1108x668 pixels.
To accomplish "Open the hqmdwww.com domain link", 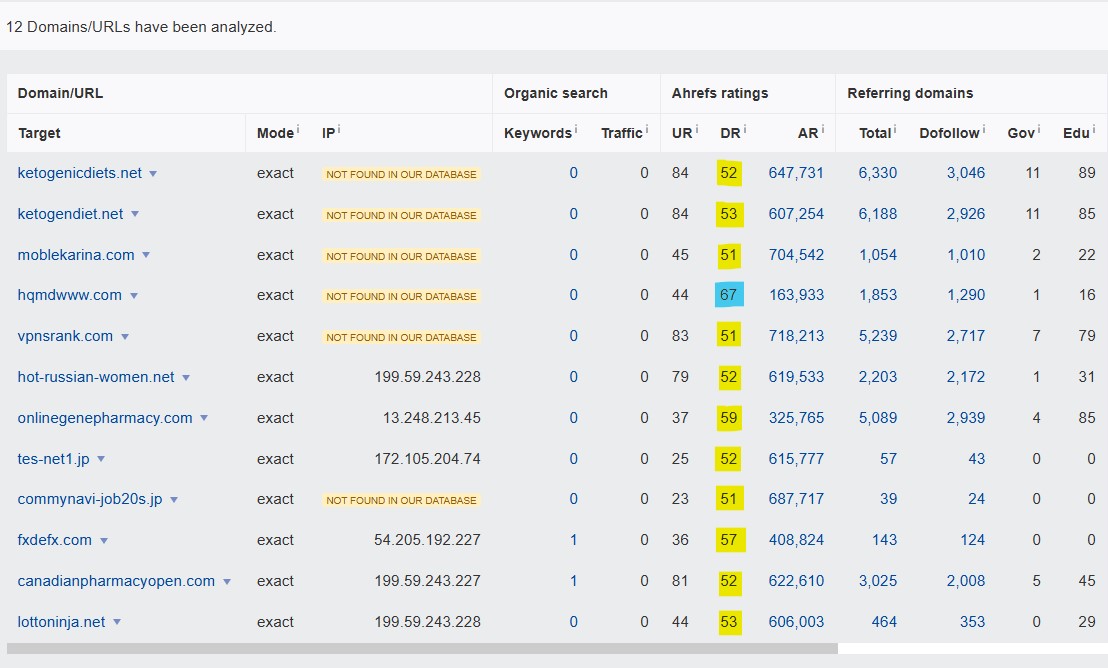I will pyautogui.click(x=70, y=295).
